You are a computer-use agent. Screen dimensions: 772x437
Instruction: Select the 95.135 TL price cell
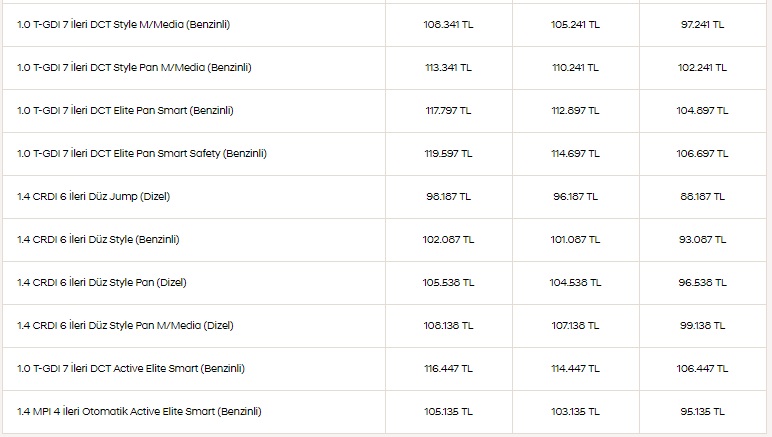(x=703, y=411)
